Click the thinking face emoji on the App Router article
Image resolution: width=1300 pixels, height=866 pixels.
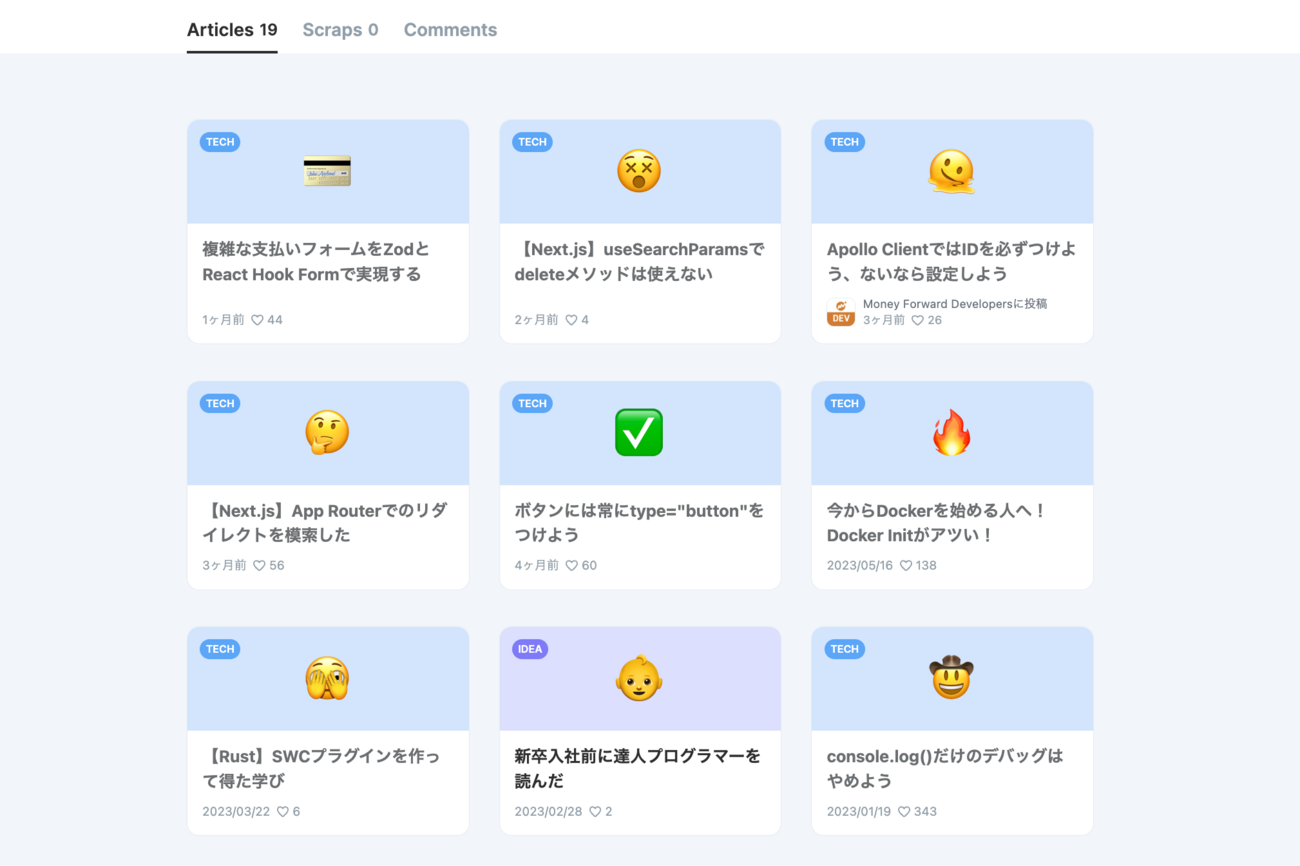point(328,432)
